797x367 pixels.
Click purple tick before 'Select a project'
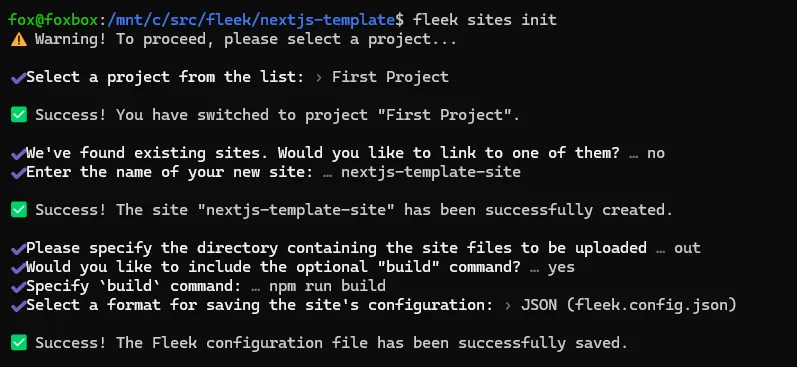coord(18,78)
